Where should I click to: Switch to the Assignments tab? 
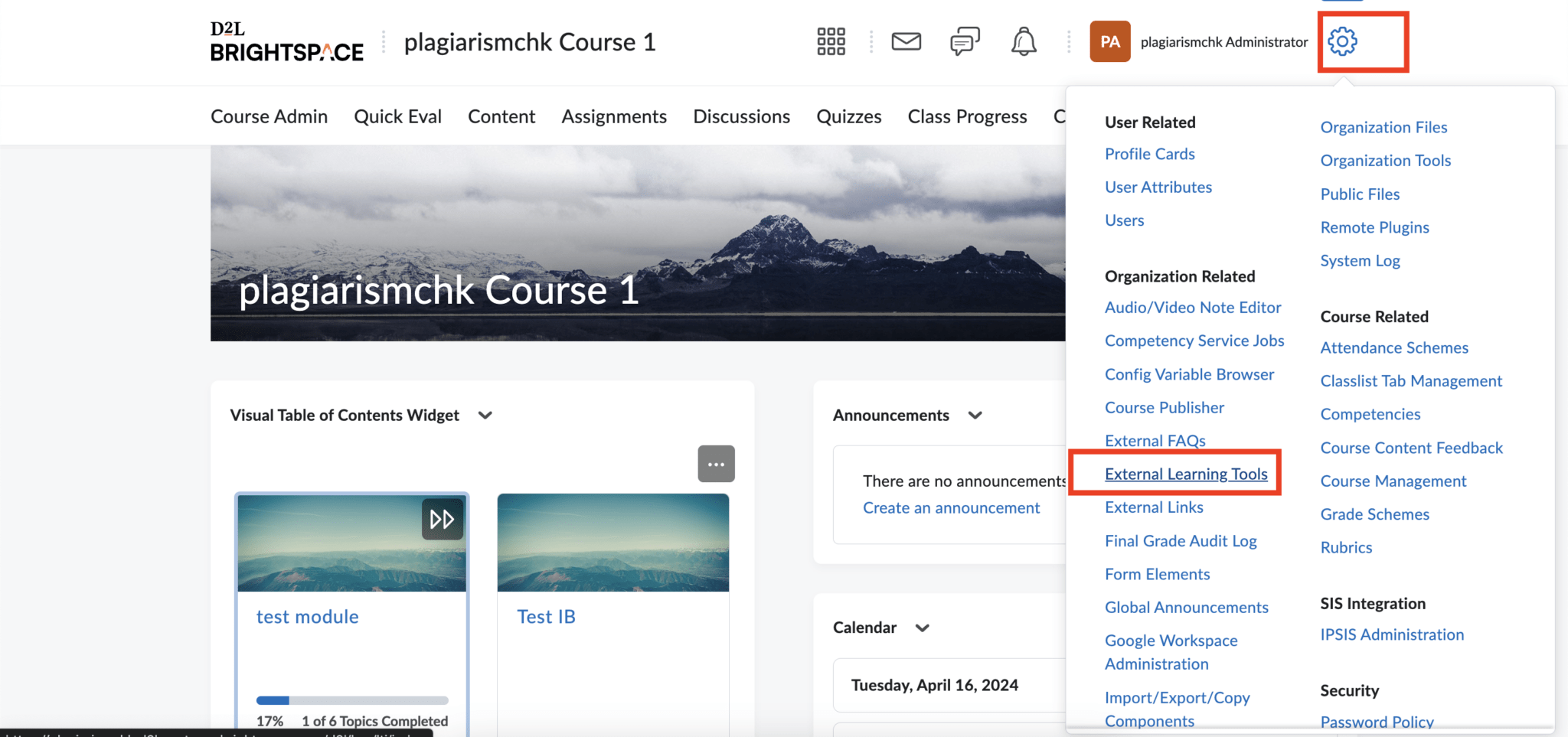click(613, 116)
